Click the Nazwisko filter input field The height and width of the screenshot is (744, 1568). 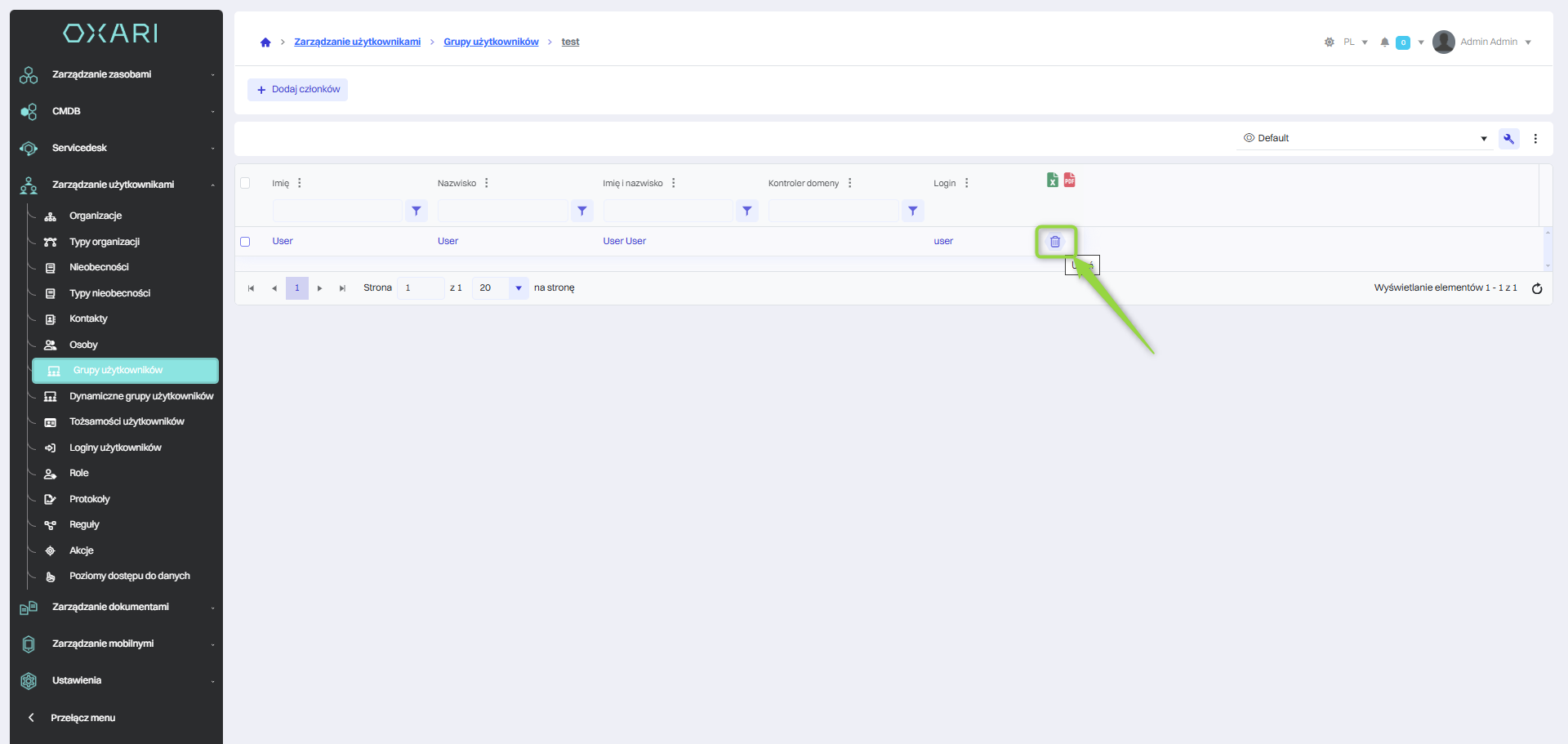click(502, 211)
